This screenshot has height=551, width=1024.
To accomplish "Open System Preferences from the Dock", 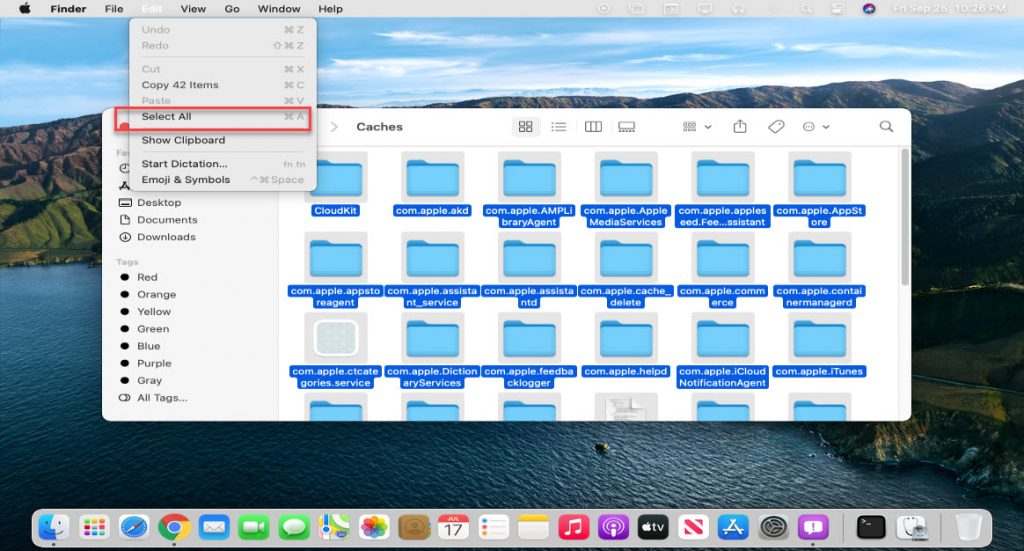I will [x=773, y=527].
